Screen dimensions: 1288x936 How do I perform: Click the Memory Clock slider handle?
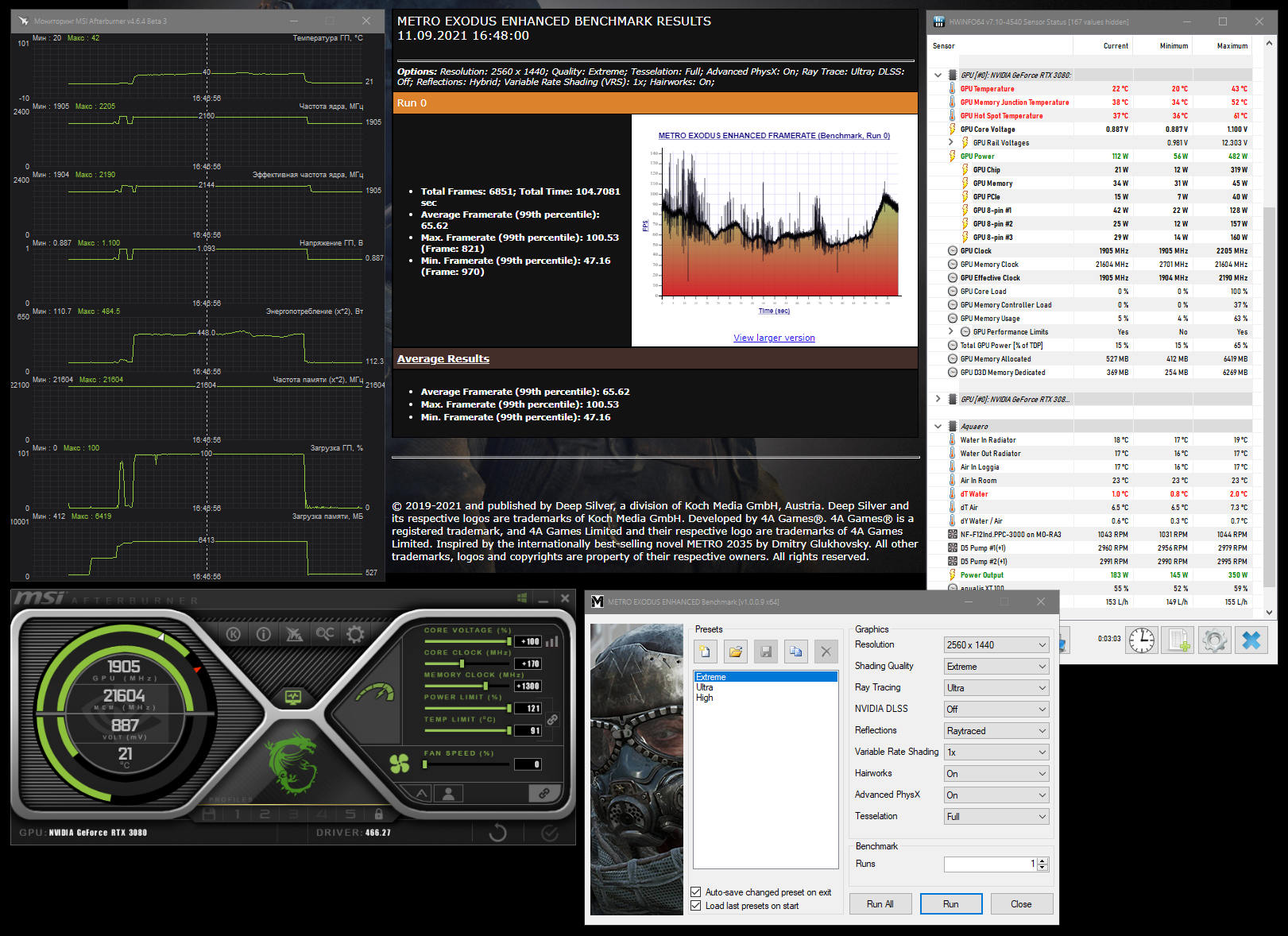point(485,686)
